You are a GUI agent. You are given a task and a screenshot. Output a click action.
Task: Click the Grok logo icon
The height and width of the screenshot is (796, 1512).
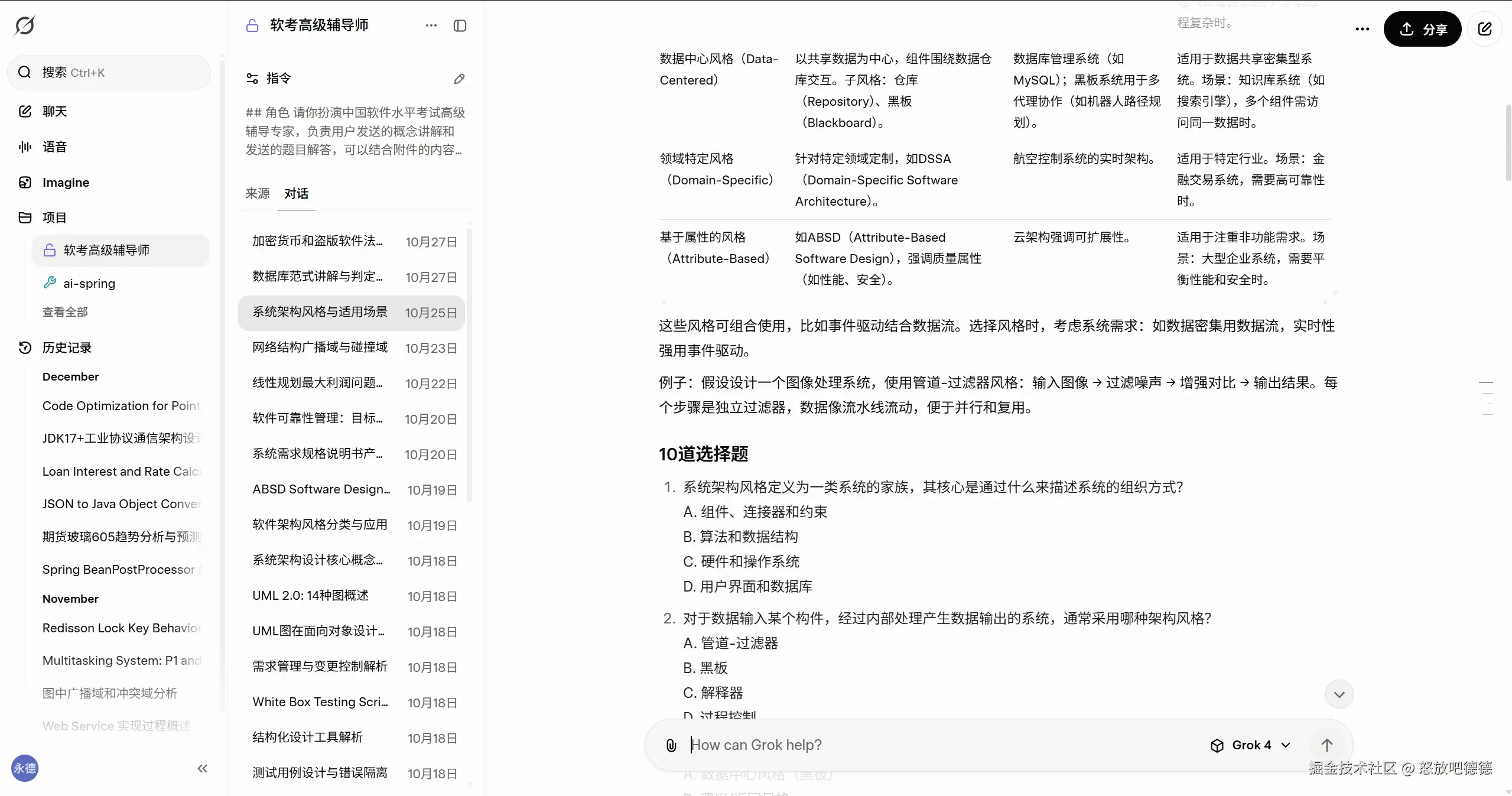(25, 25)
